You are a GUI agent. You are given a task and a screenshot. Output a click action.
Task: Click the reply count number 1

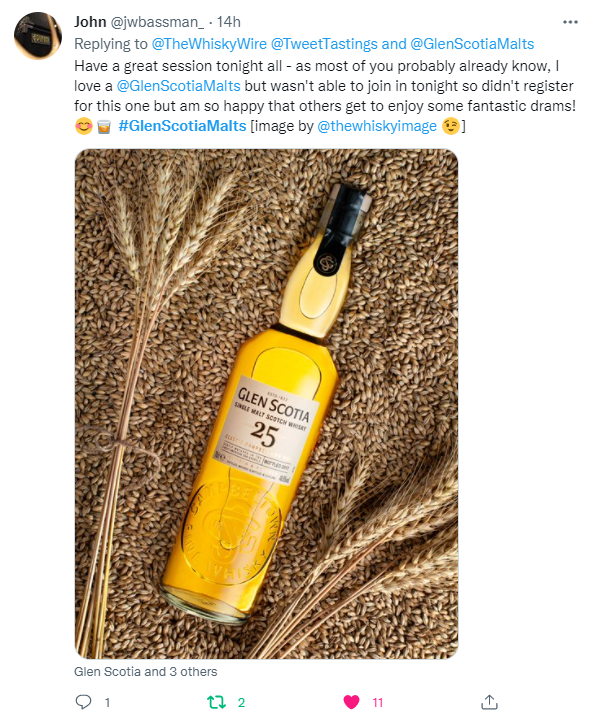pyautogui.click(x=107, y=702)
